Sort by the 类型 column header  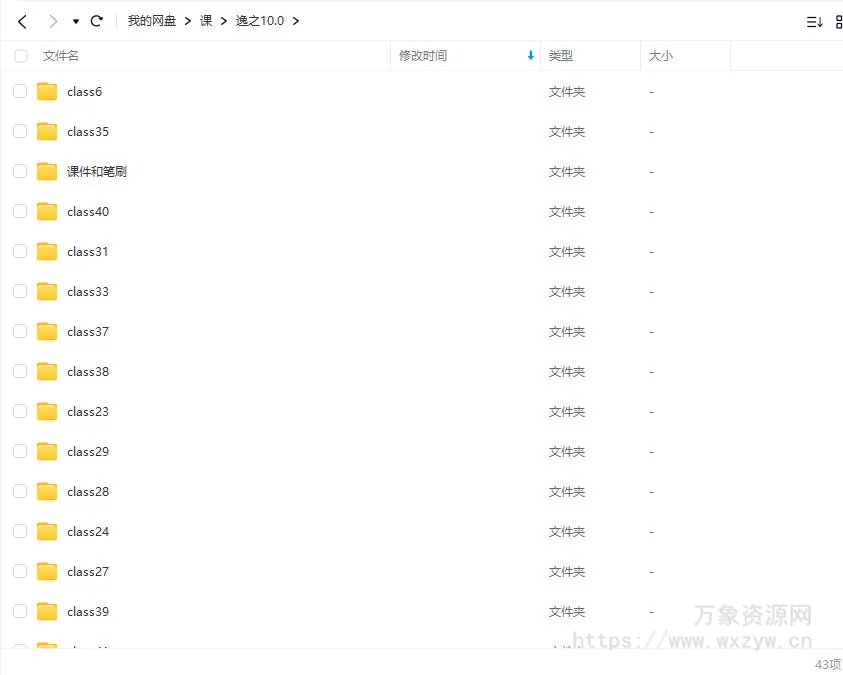561,56
